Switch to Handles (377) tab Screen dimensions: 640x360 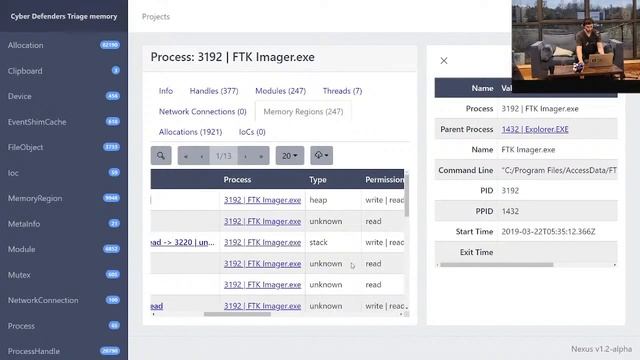point(214,91)
